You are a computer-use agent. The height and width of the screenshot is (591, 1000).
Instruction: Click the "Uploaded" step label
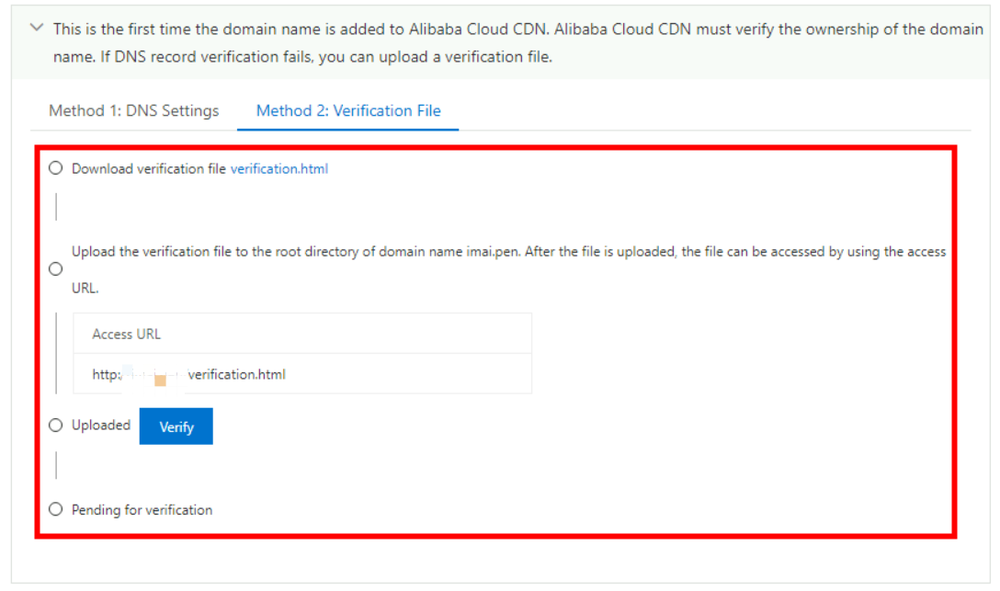[x=101, y=425]
